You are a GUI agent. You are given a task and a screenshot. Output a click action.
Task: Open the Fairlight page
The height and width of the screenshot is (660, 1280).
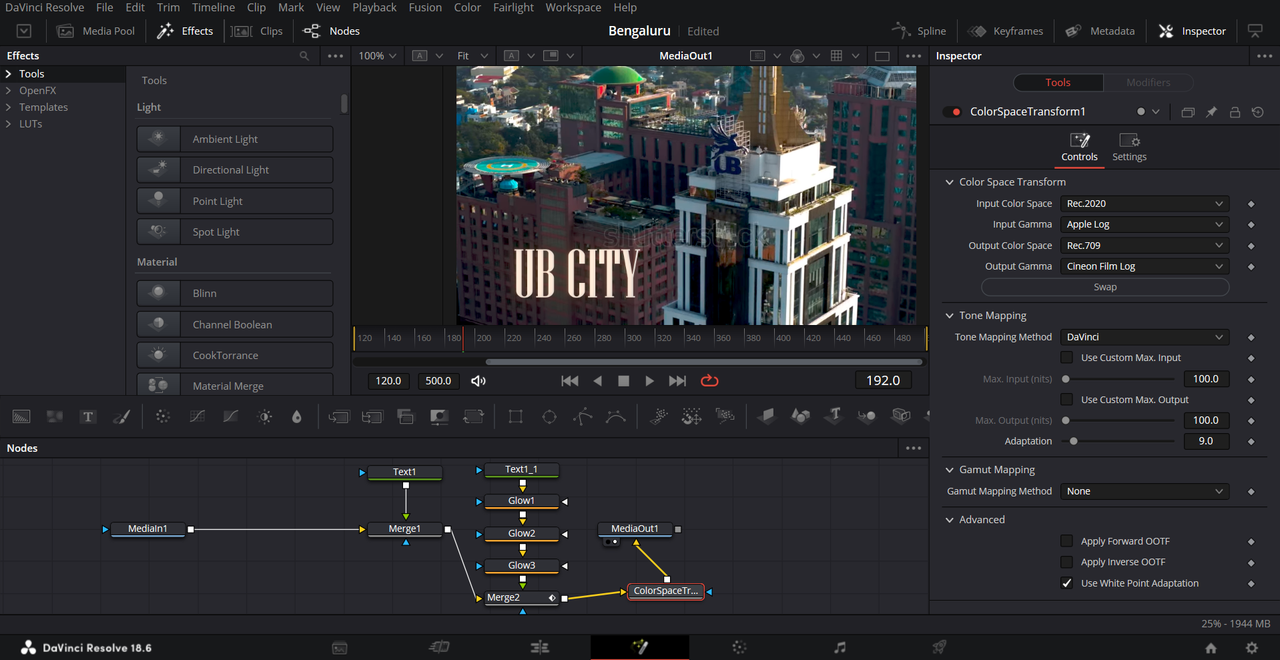click(840, 648)
